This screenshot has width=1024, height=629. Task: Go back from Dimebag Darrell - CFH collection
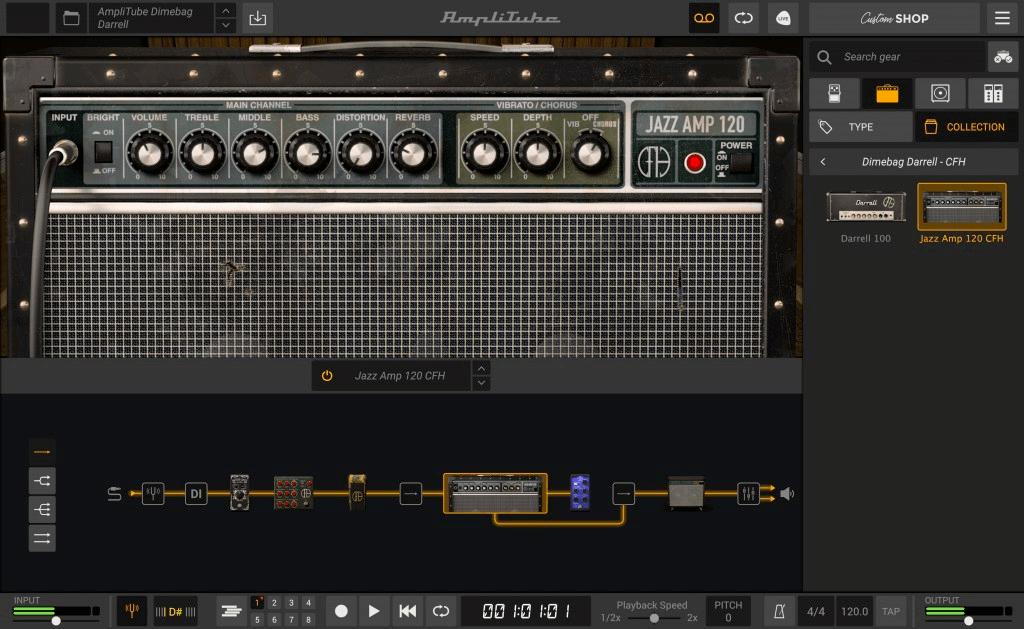coord(823,161)
